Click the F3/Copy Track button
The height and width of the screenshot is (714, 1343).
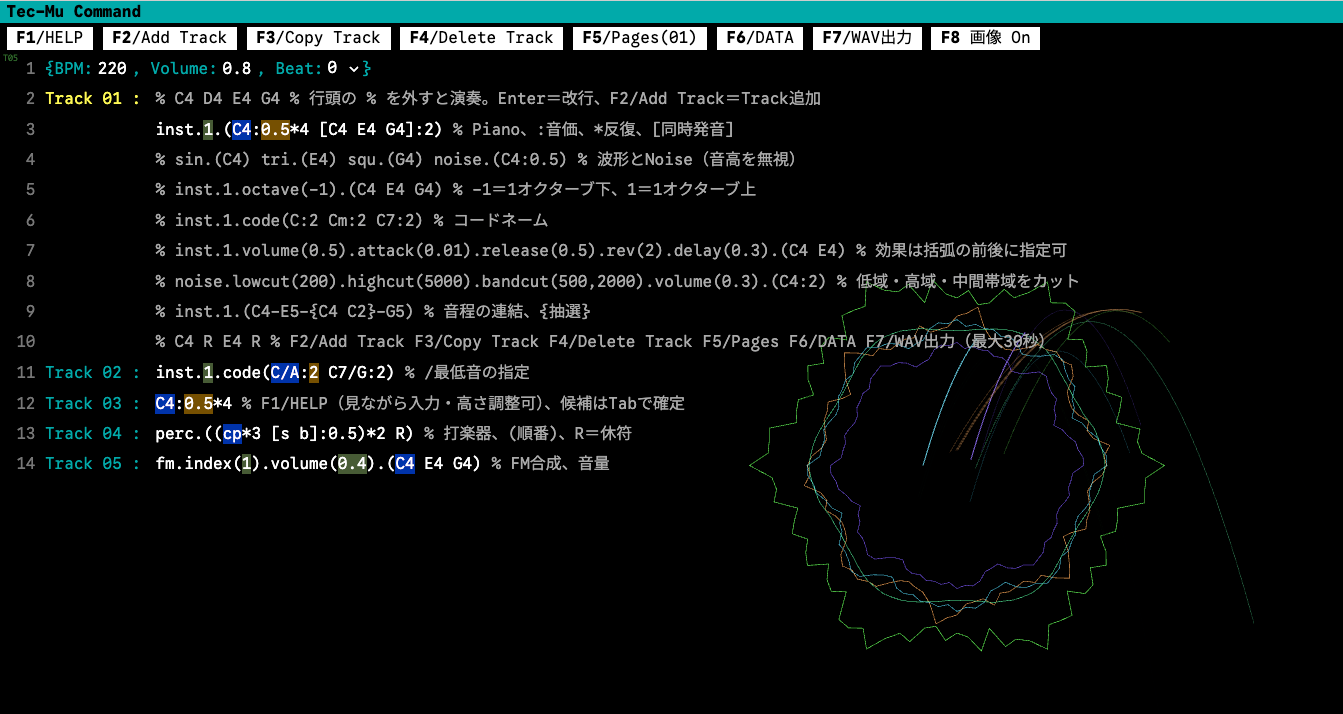318,38
